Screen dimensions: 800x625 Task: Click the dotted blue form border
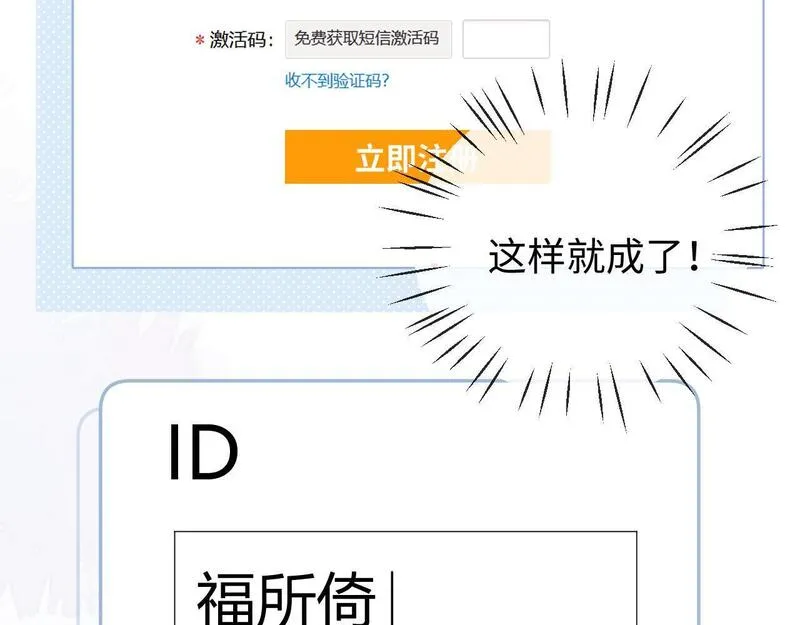pos(55,153)
